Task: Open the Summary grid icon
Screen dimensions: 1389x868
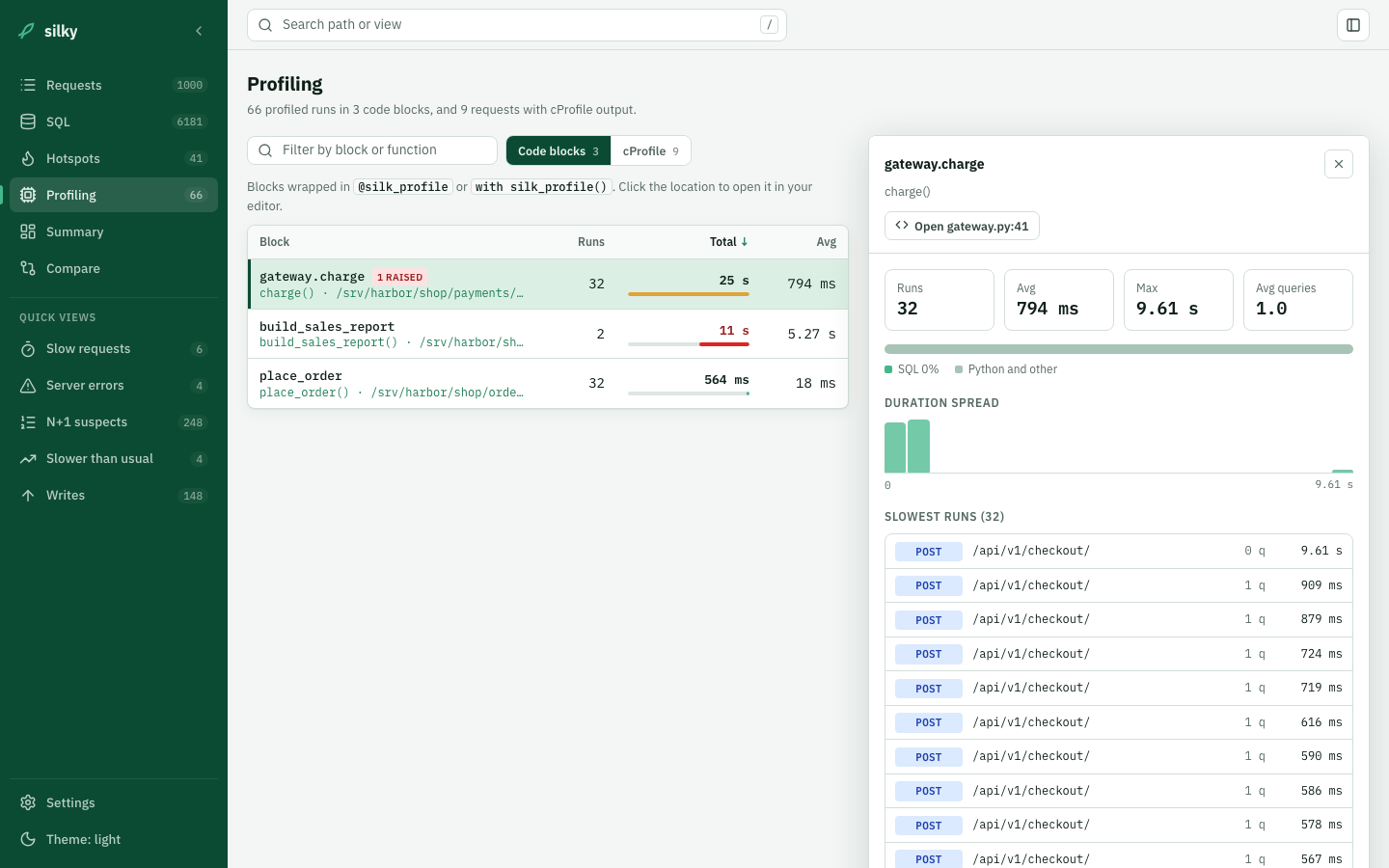Action: (28, 231)
